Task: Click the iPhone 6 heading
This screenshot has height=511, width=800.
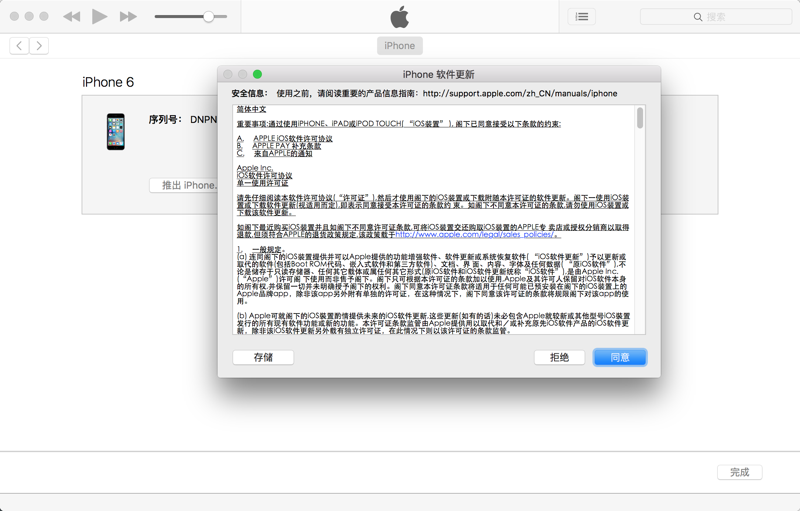Action: coord(108,82)
